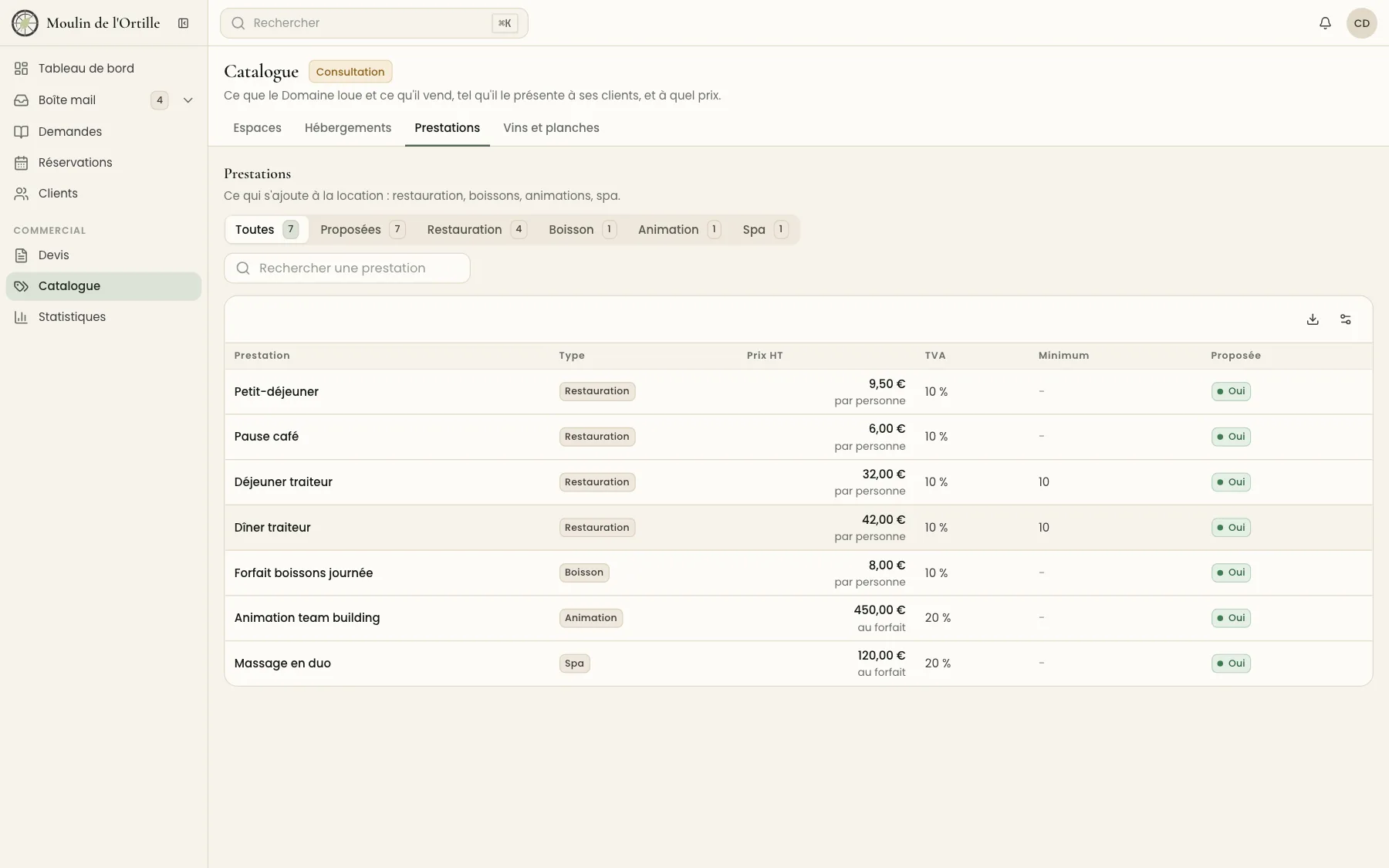Expand the Boîte mail chevron
The image size is (1389, 868).
188,100
